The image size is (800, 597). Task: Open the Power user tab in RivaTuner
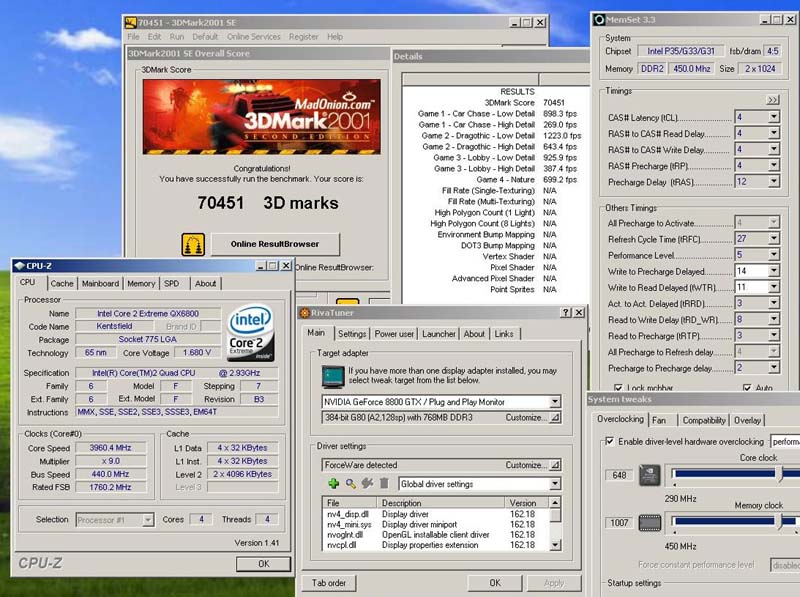(x=394, y=334)
